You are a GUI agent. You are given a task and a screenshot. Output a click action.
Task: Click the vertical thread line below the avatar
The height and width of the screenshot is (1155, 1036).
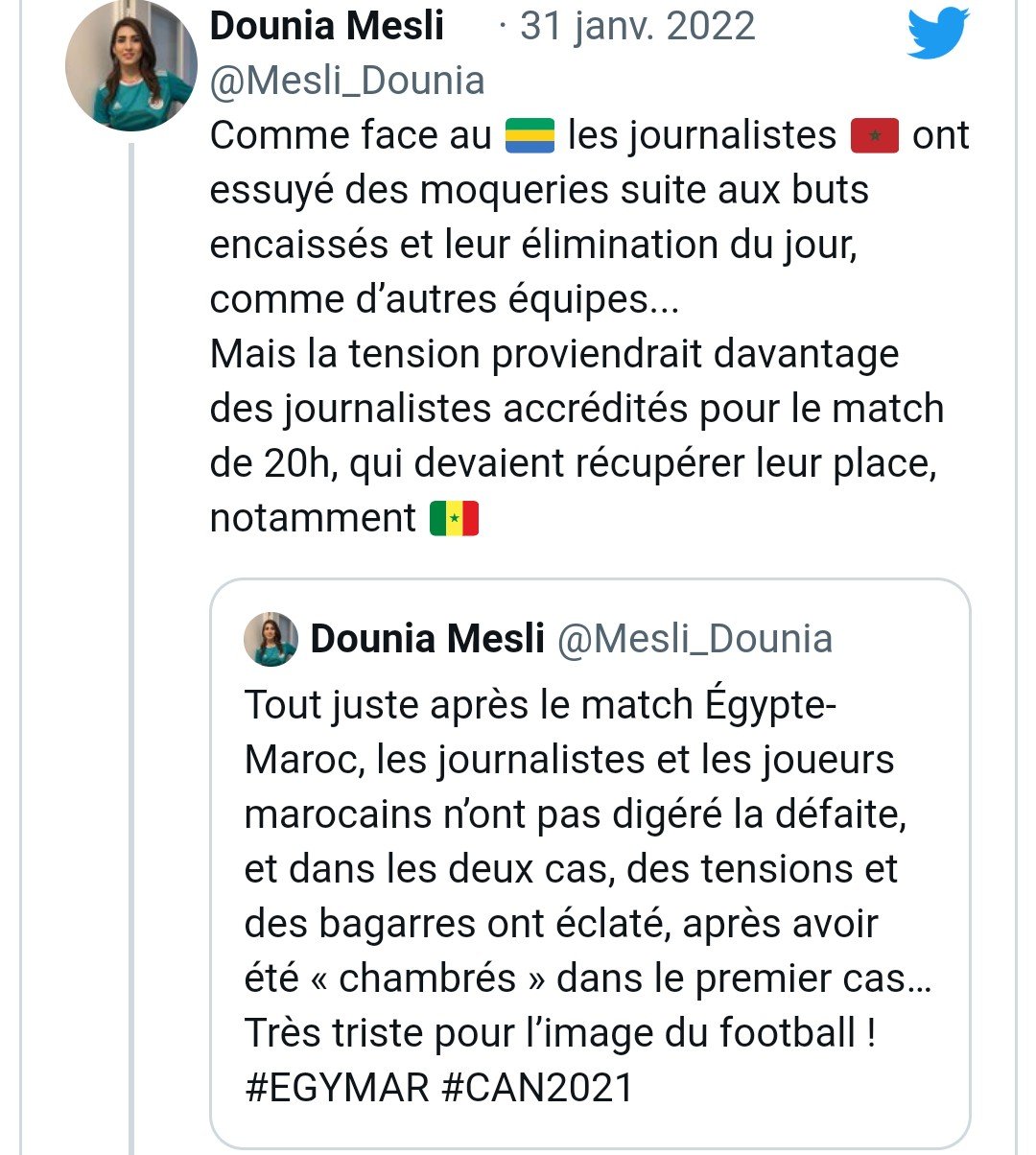130,672
